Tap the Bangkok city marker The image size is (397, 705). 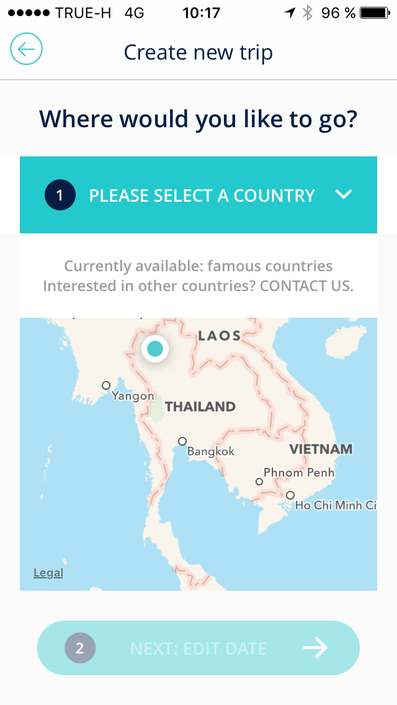click(x=182, y=441)
